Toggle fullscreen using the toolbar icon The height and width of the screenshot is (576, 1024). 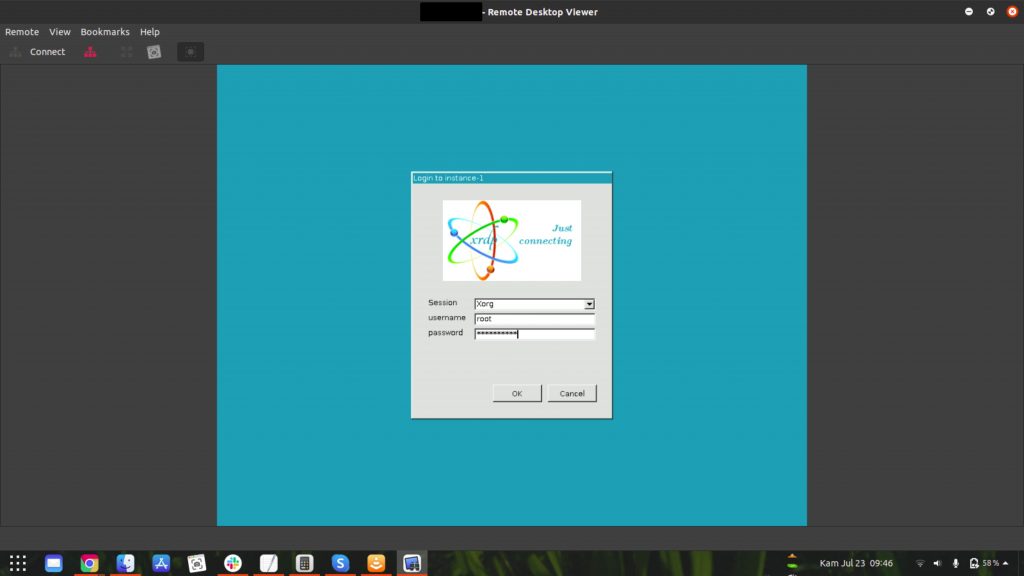[x=126, y=52]
